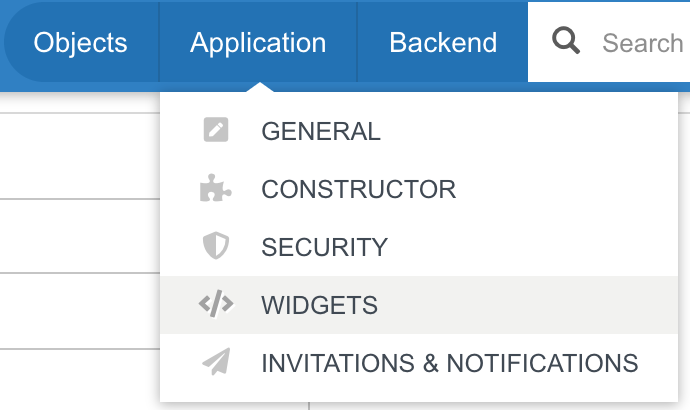Click the paper plane Invitations icon
Viewport: 690px width, 410px height.
216,363
